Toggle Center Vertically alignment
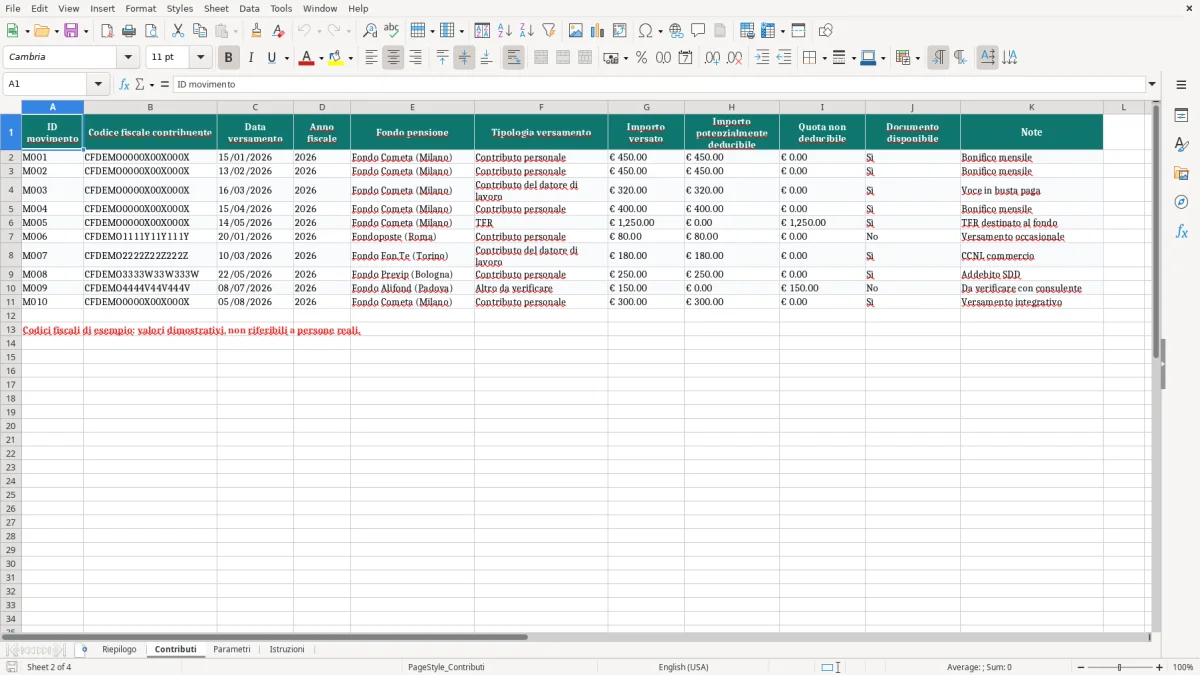The width and height of the screenshot is (1200, 675). point(464,58)
